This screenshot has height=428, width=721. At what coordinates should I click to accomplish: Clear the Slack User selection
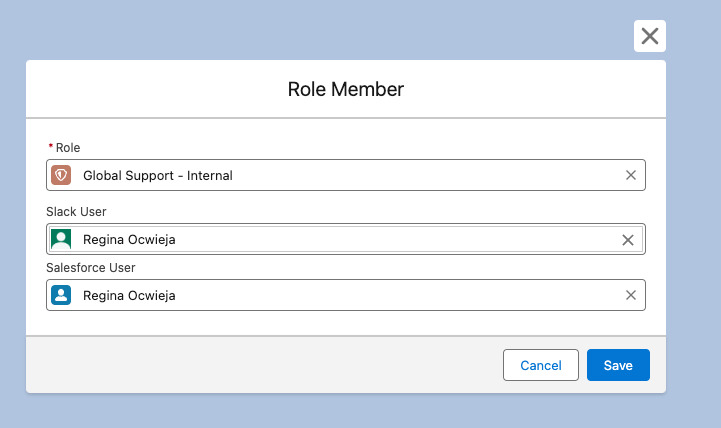coord(628,240)
